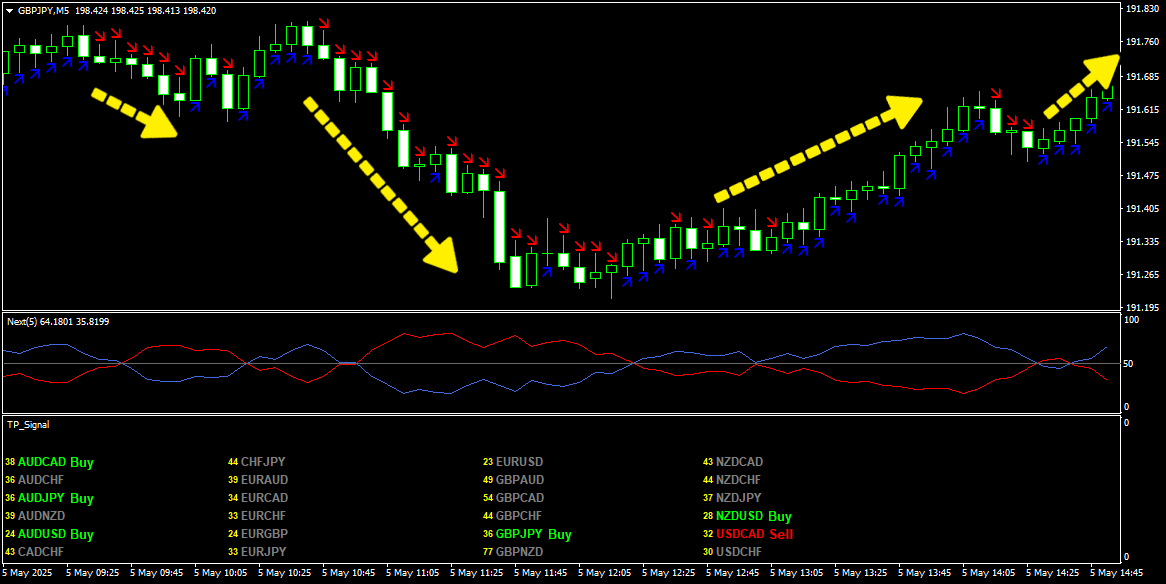Screen dimensions: 1166x584
Task: Click the short downward yellow dashed arrow
Action: point(134,113)
